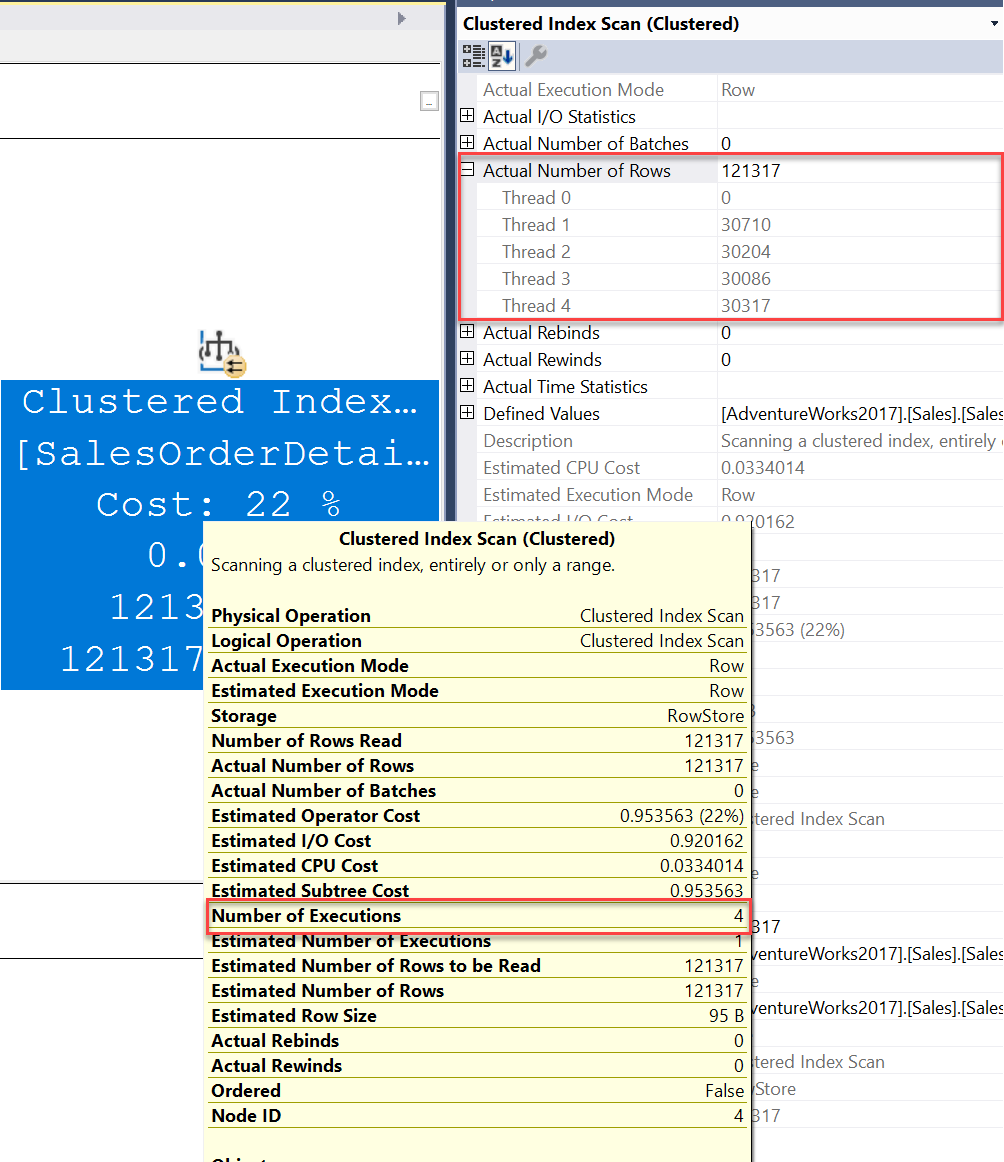Open Property Pages wrench icon

point(536,57)
